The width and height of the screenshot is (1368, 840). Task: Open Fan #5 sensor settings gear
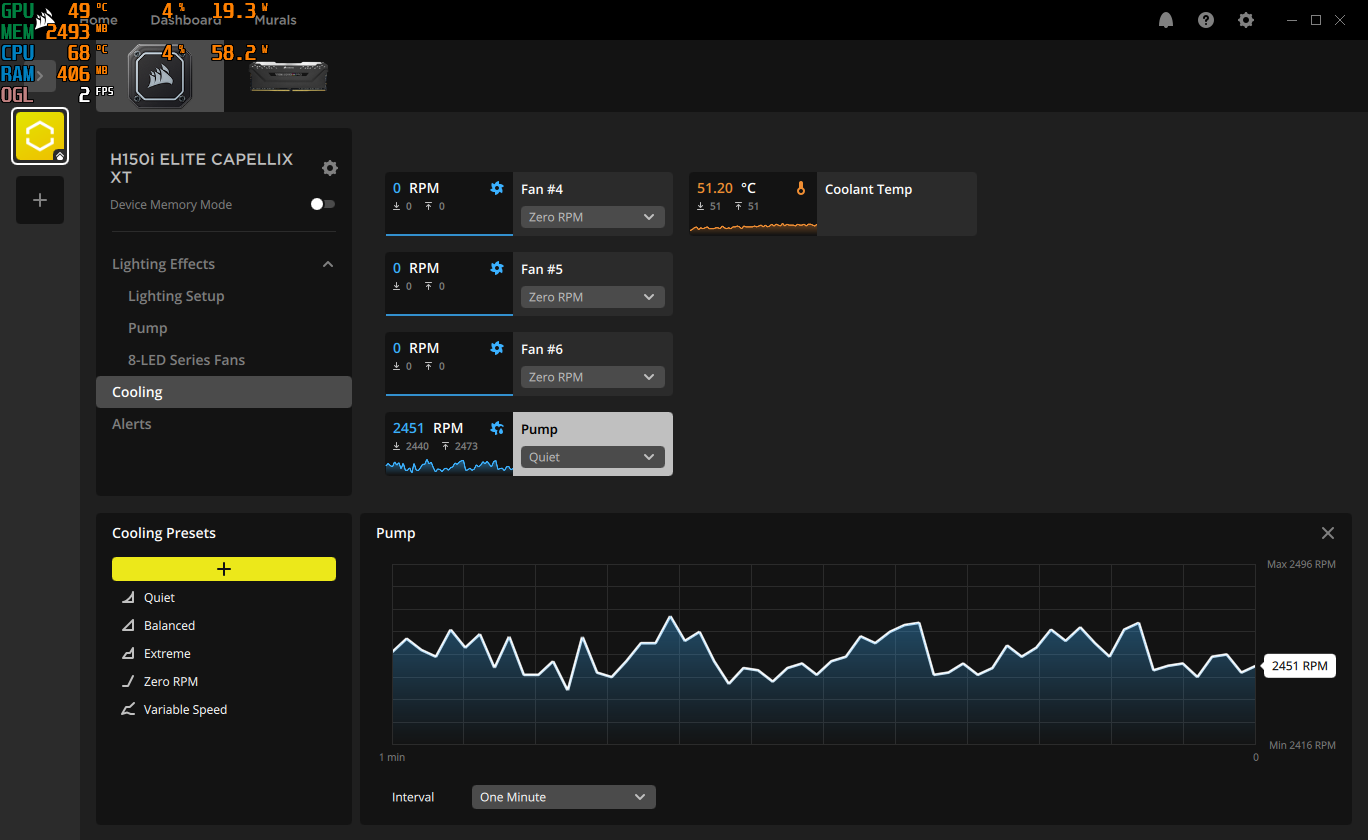pyautogui.click(x=497, y=268)
